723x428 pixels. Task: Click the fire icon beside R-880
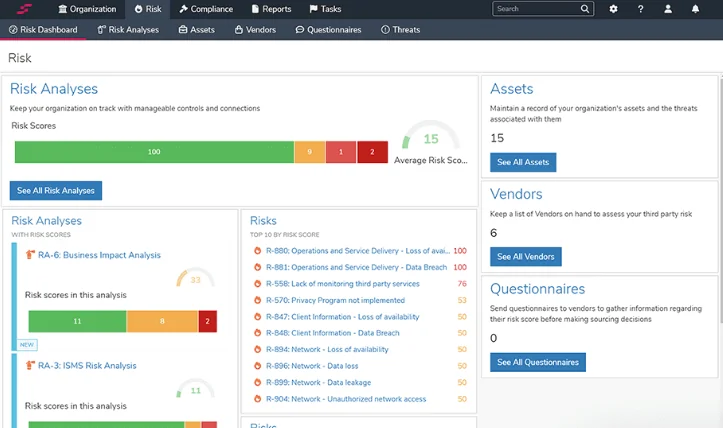[257, 250]
